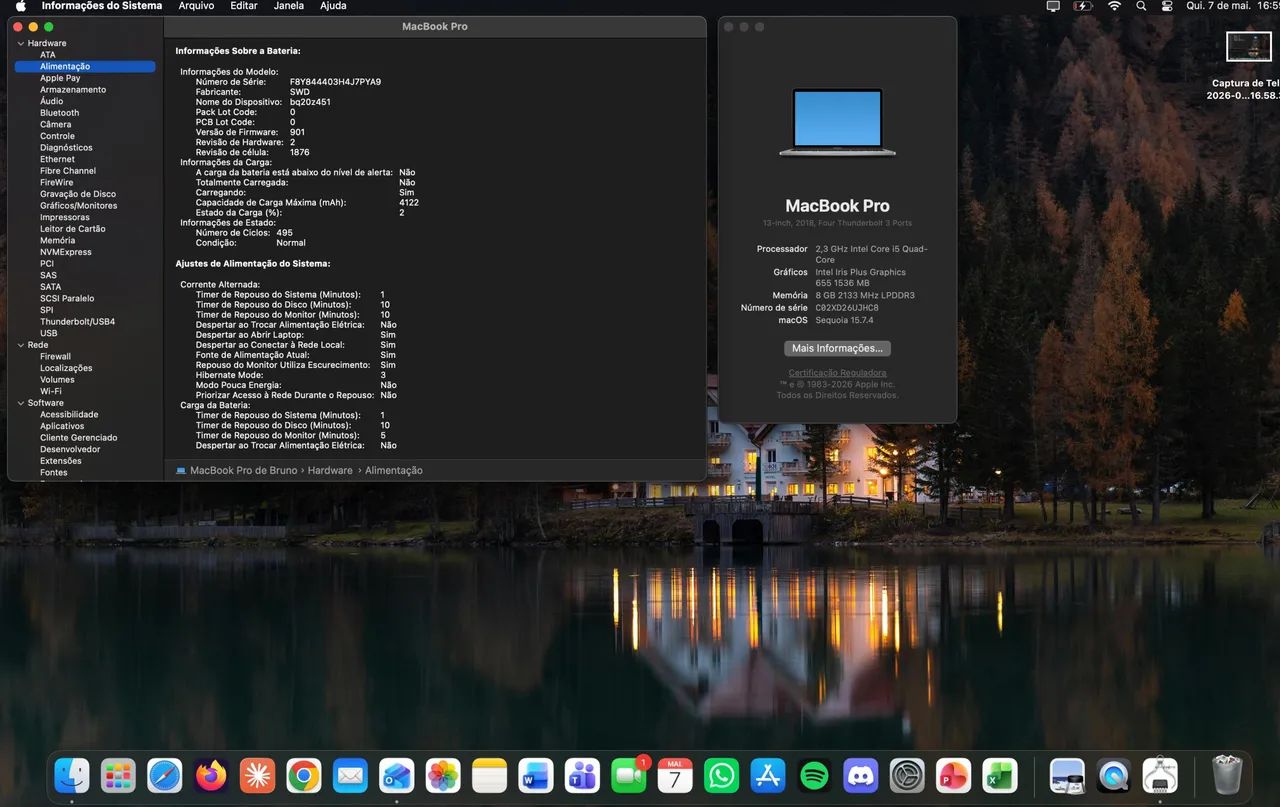Select Apple Pay in the sidebar
Image resolution: width=1280 pixels, height=807 pixels.
[x=60, y=78]
